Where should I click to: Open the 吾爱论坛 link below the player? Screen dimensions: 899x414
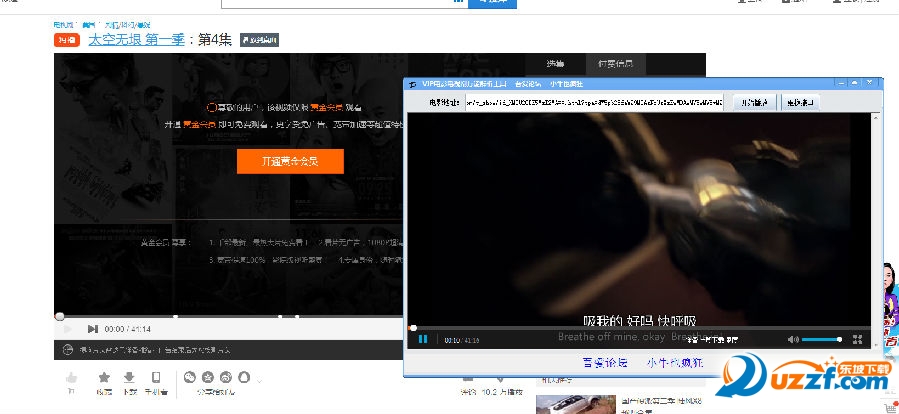(605, 362)
